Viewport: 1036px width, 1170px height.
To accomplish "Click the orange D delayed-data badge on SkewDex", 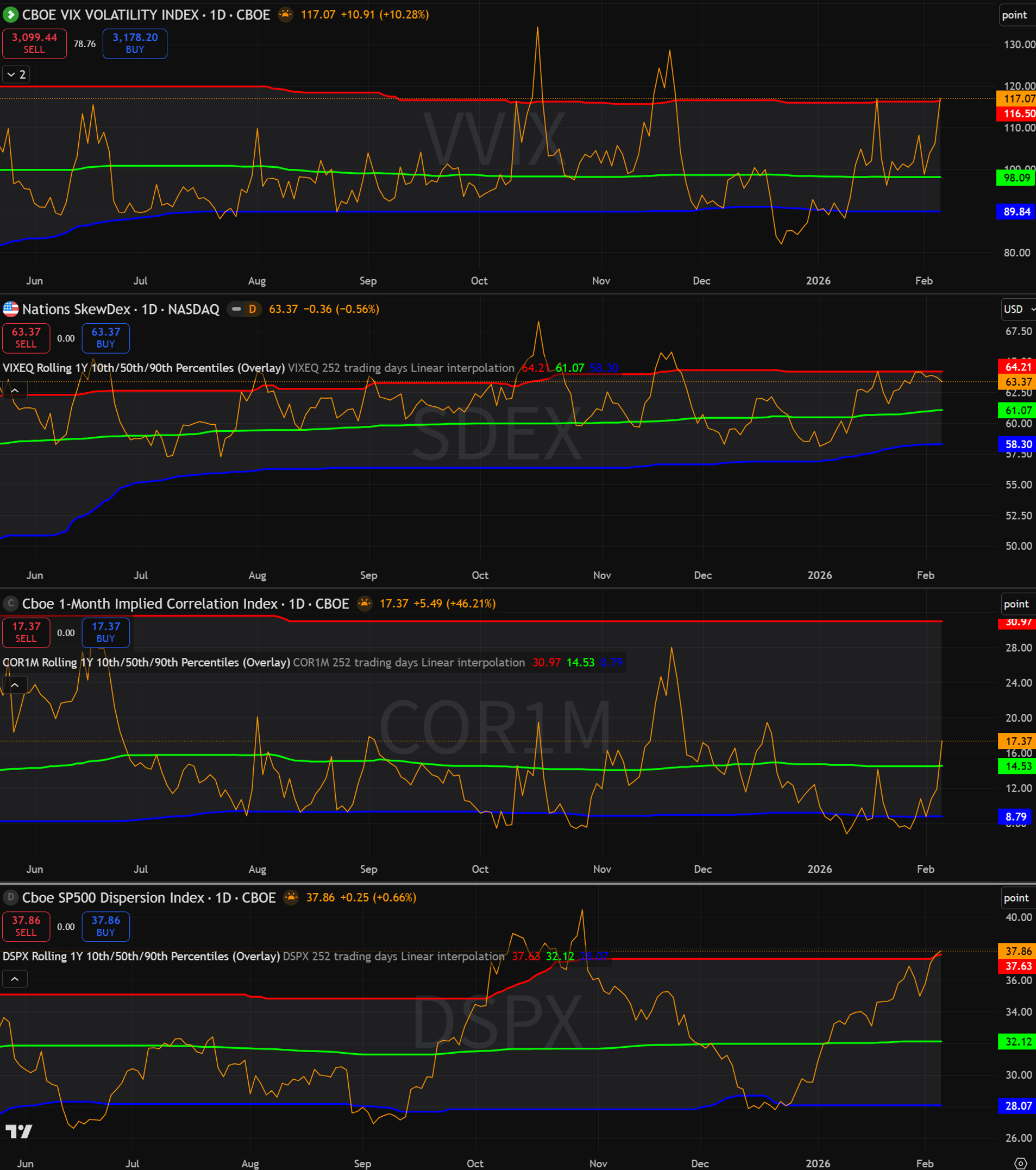I will coord(252,309).
